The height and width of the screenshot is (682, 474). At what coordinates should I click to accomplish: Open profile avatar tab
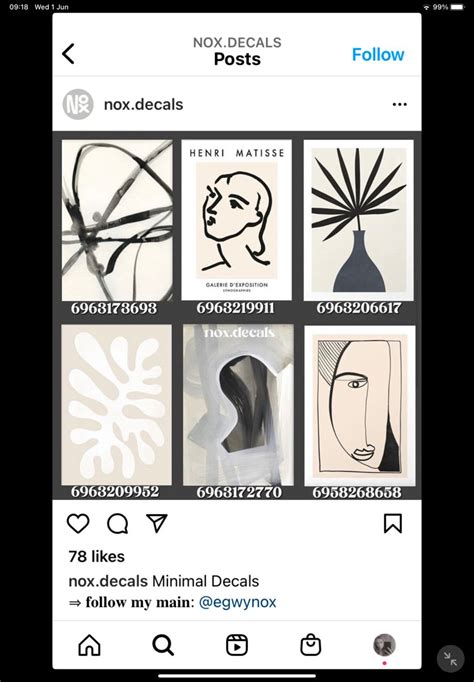click(384, 645)
